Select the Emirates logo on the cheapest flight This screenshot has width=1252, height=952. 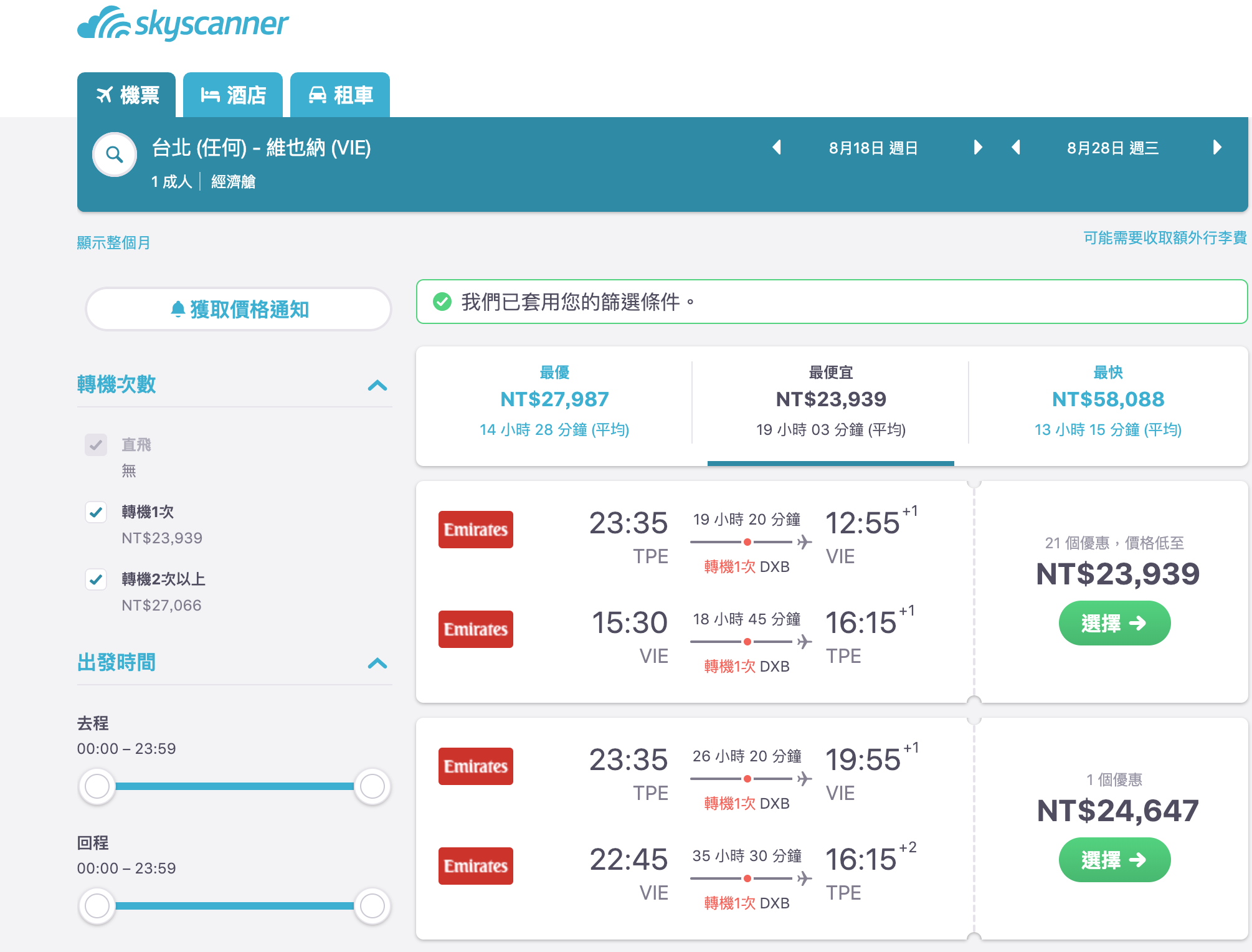(x=475, y=529)
